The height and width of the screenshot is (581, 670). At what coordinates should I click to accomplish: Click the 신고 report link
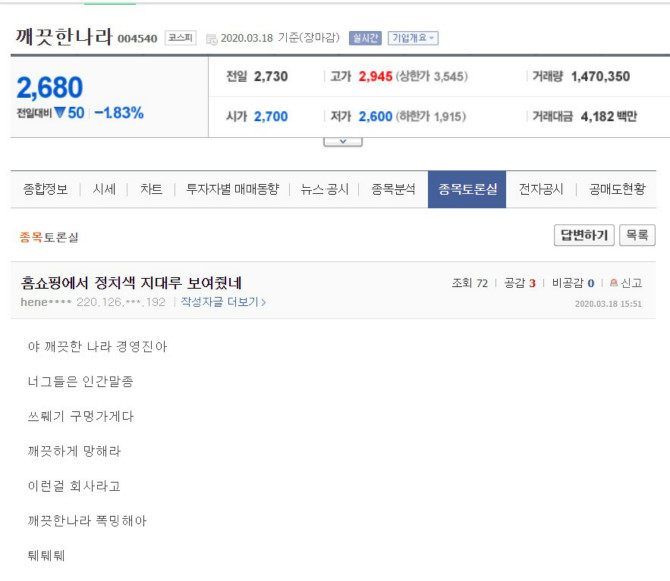click(631, 283)
